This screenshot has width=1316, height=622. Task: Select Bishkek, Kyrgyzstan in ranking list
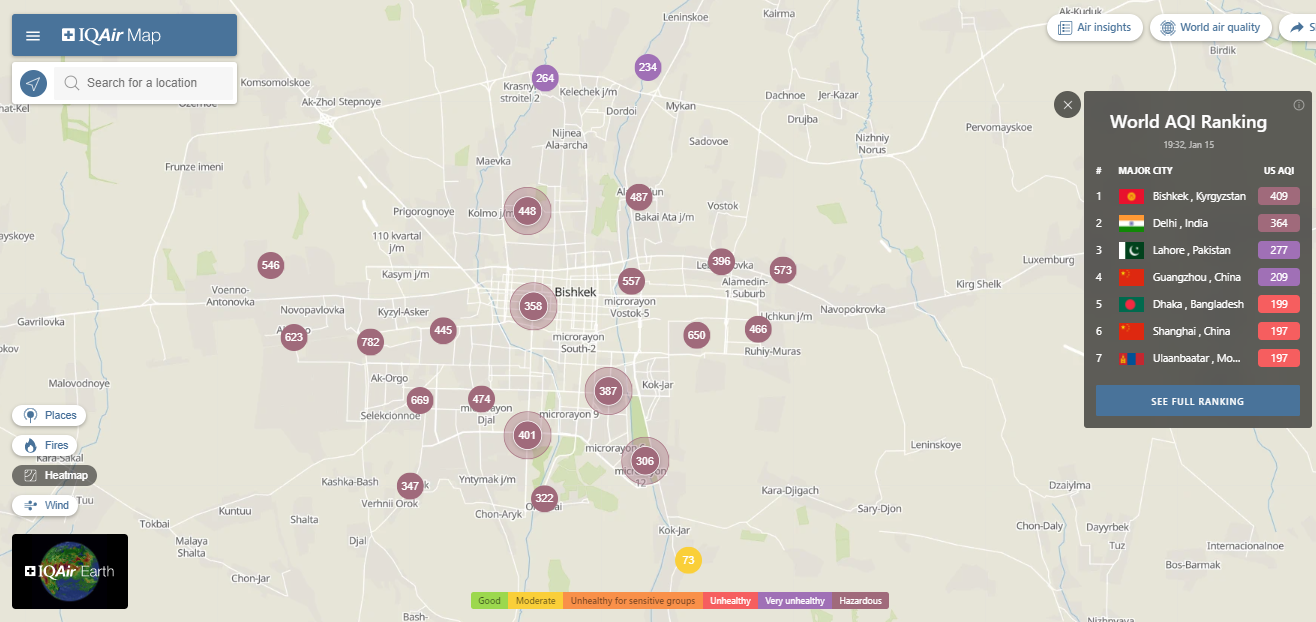pyautogui.click(x=1197, y=196)
